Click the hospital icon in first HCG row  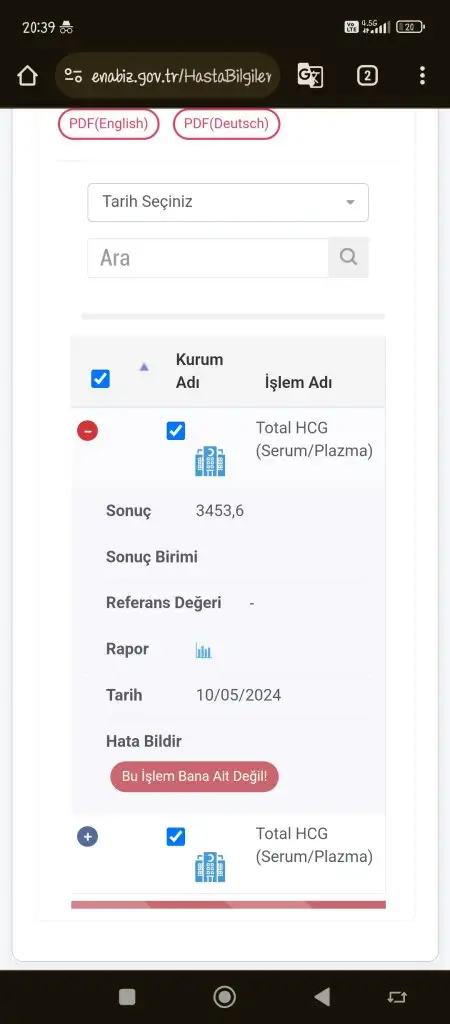210,462
